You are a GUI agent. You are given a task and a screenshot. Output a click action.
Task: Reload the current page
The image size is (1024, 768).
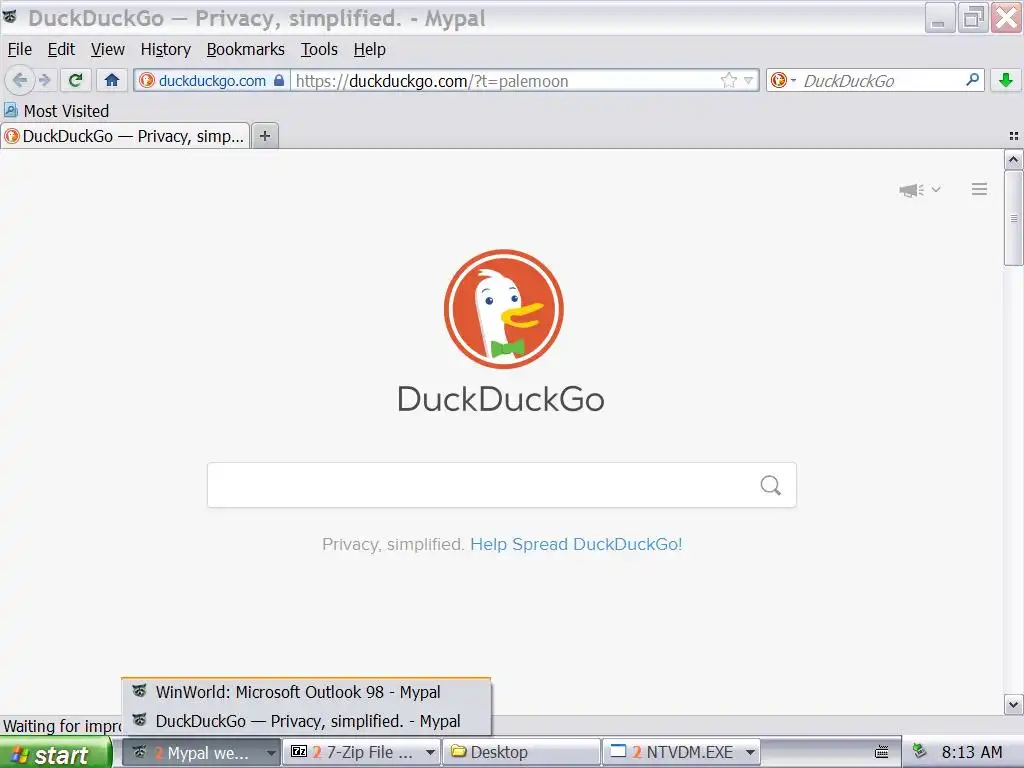click(x=76, y=80)
